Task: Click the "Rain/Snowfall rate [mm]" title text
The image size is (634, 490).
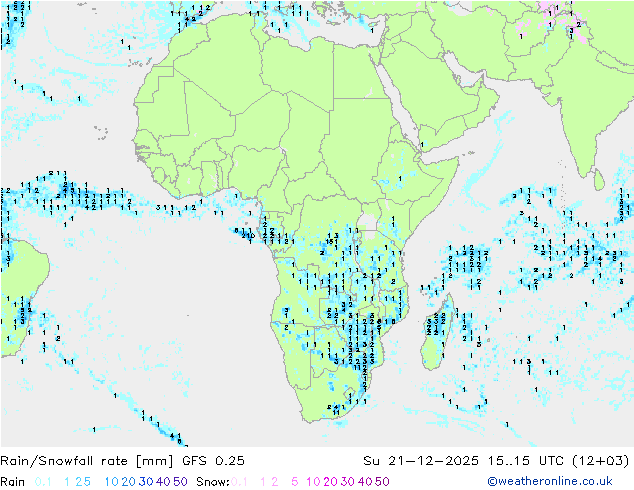Action: [x=87, y=461]
